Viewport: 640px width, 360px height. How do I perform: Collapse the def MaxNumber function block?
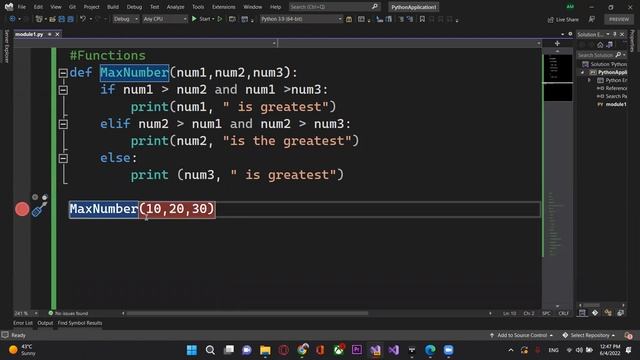[63, 73]
